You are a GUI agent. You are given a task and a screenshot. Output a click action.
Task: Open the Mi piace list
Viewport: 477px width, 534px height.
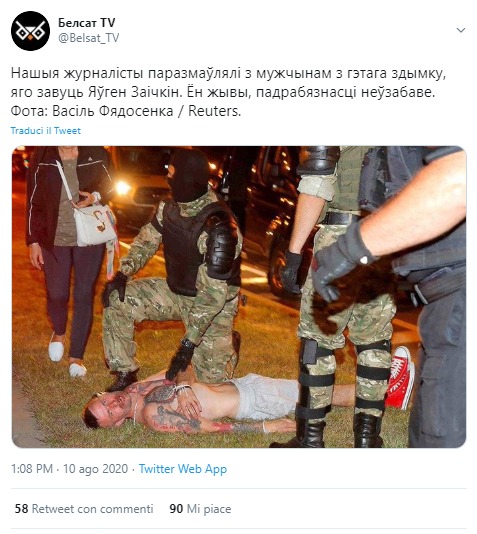209,509
